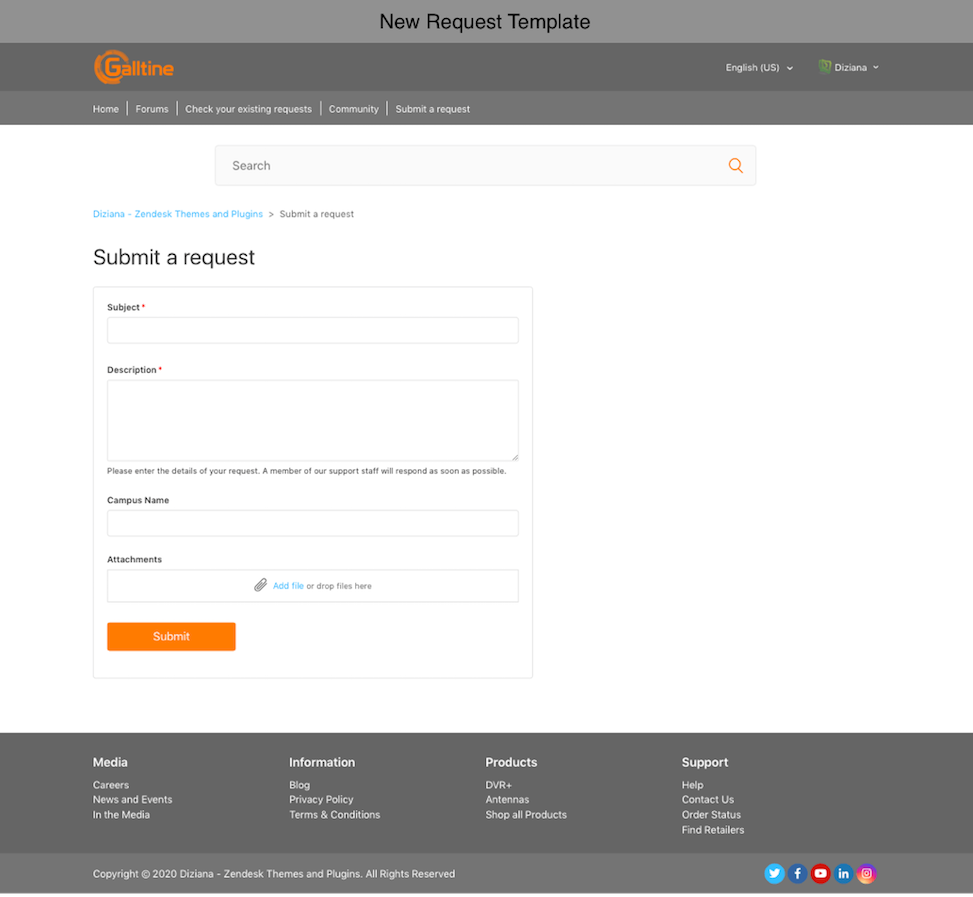The height and width of the screenshot is (897, 973).
Task: Click the Media footer heading
Action: point(110,762)
